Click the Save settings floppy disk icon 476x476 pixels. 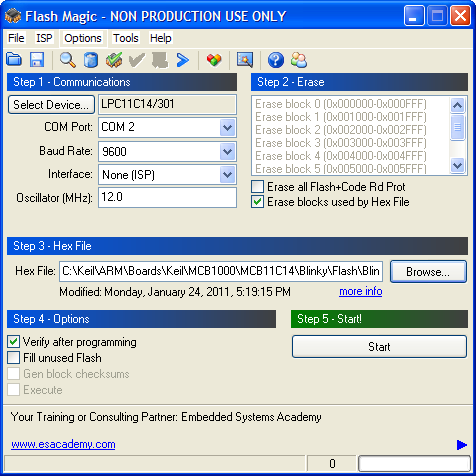coord(37,60)
